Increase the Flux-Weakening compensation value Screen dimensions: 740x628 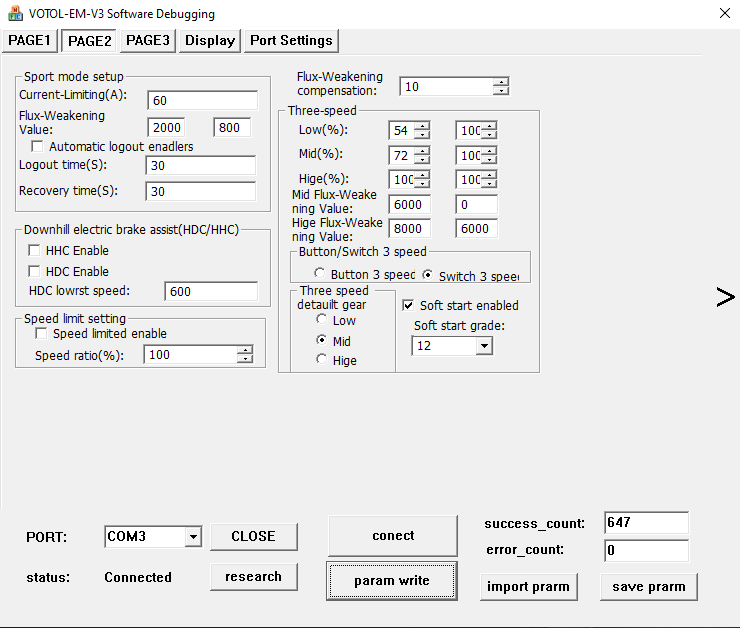coord(501,82)
